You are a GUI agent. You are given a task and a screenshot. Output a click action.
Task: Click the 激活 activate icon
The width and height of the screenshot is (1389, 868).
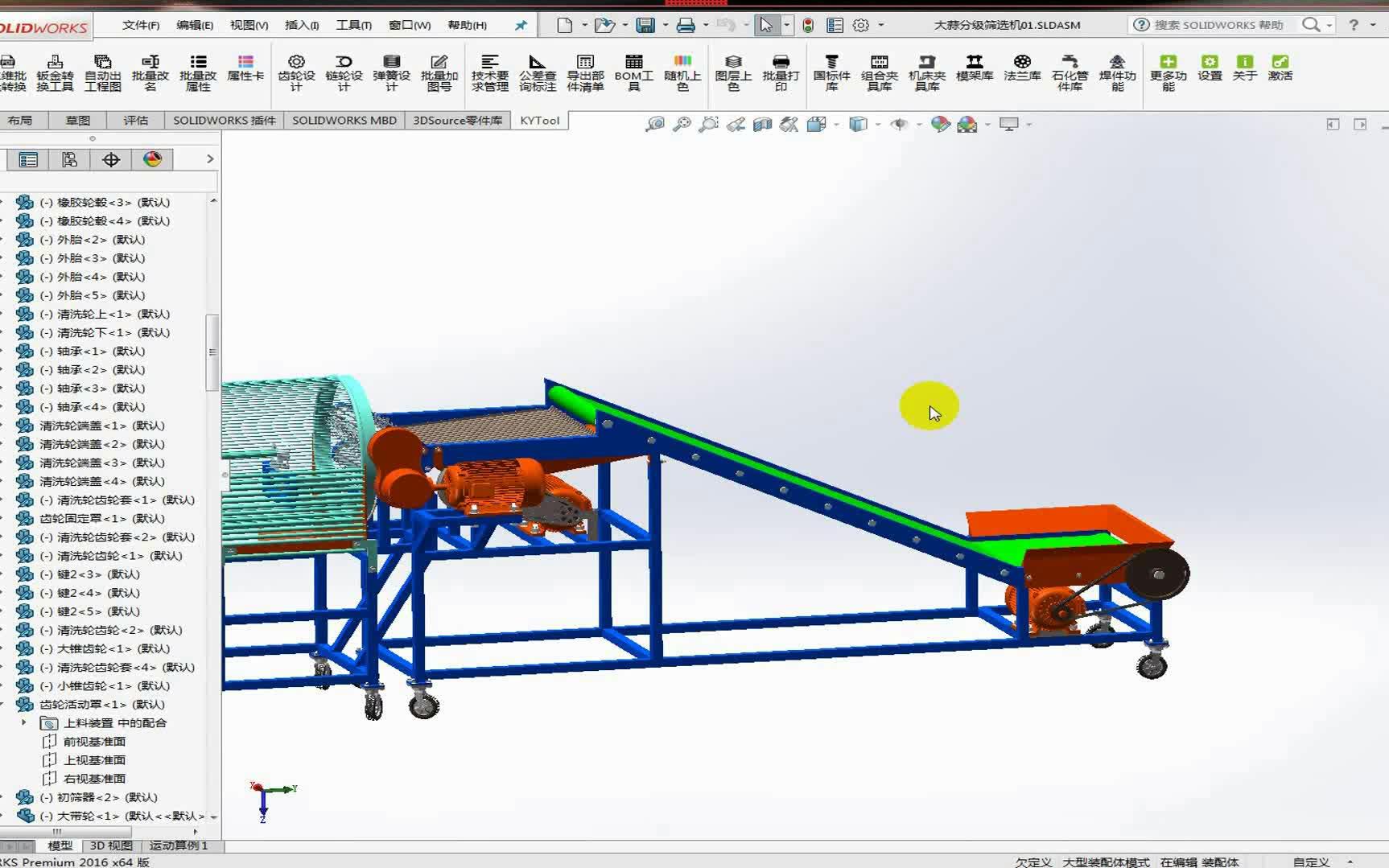pyautogui.click(x=1280, y=68)
